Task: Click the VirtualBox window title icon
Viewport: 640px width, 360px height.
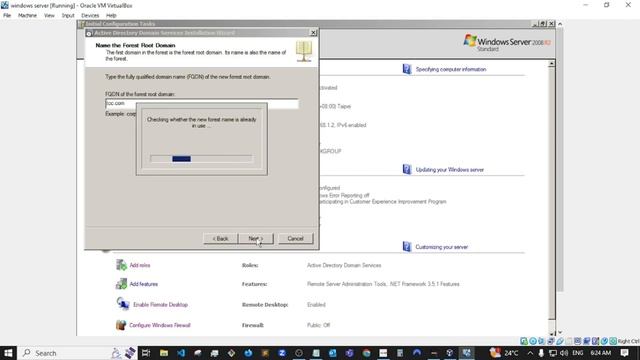Action: [4, 5]
